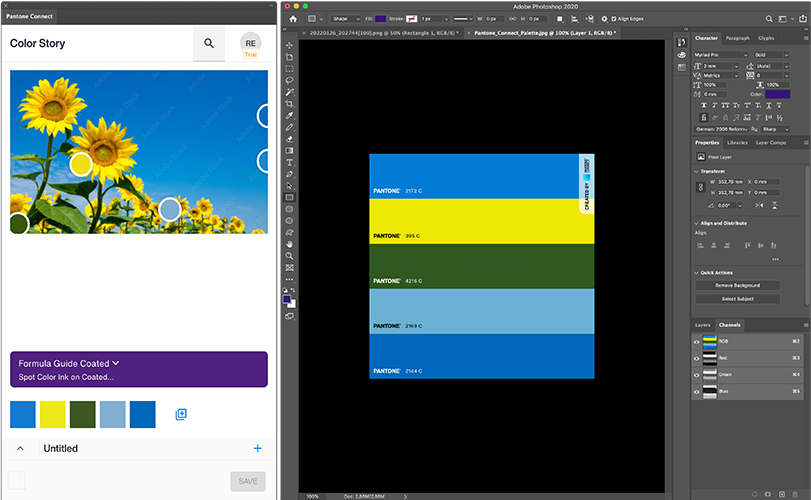This screenshot has width=811, height=500.
Task: Select the Move tool in Photoshop toolbar
Action: pos(289,45)
